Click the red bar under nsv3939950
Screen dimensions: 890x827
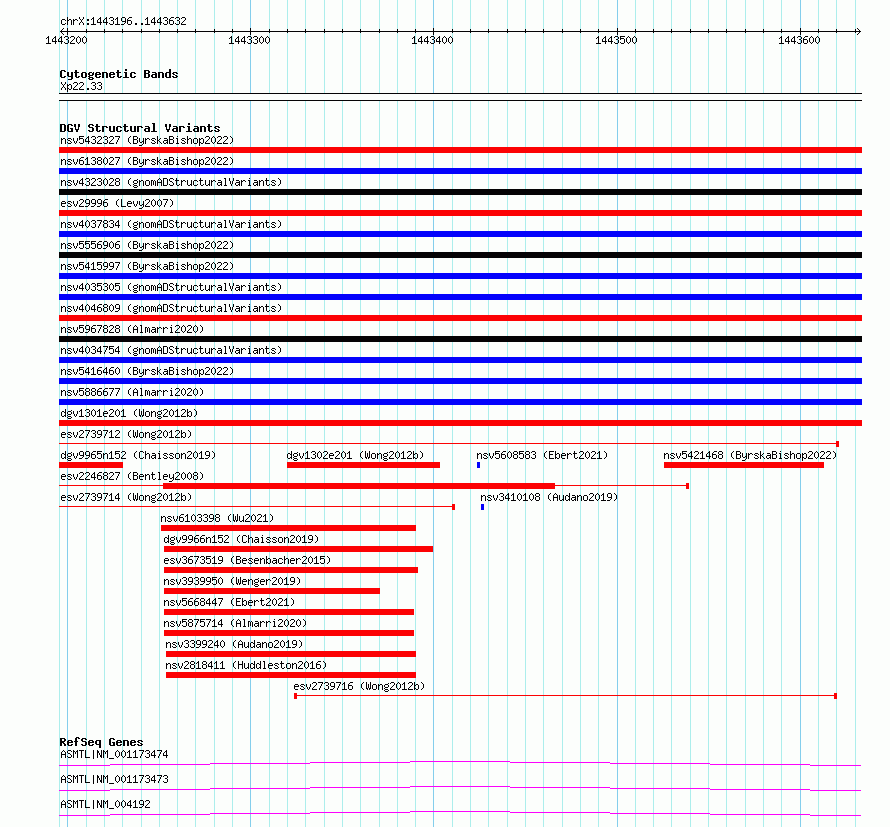coord(272,591)
